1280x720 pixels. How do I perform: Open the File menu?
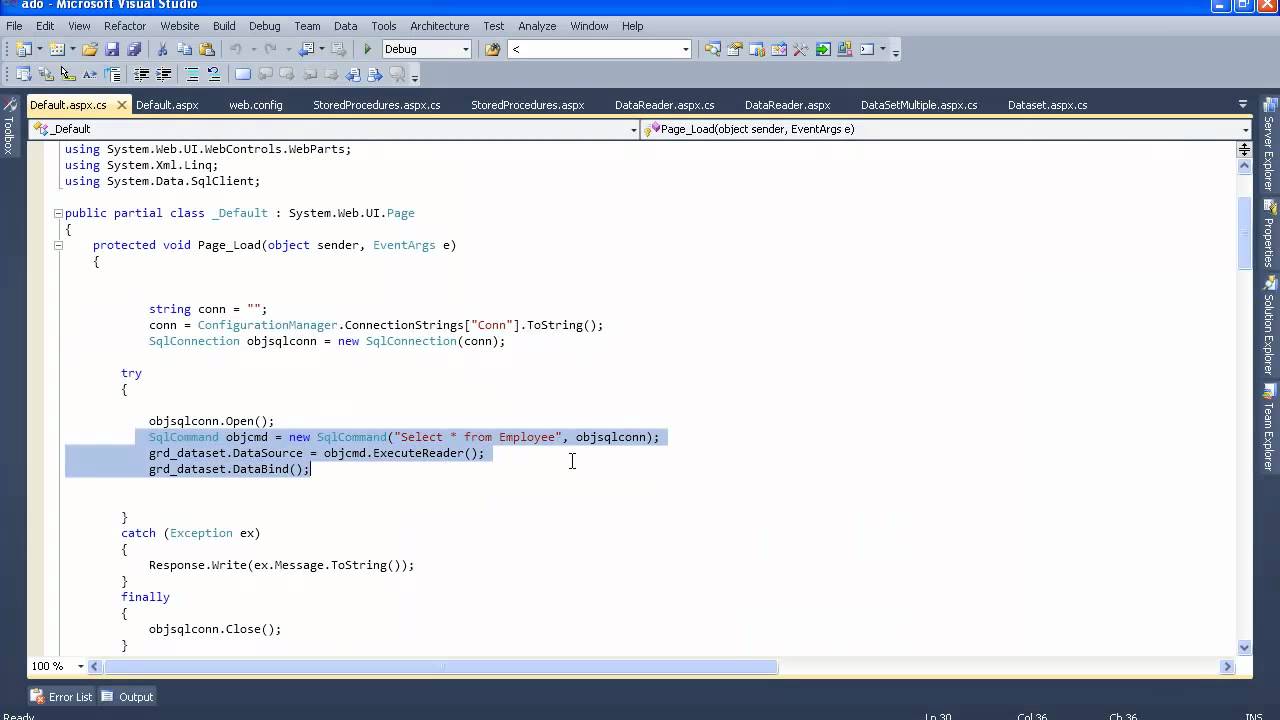pos(14,26)
